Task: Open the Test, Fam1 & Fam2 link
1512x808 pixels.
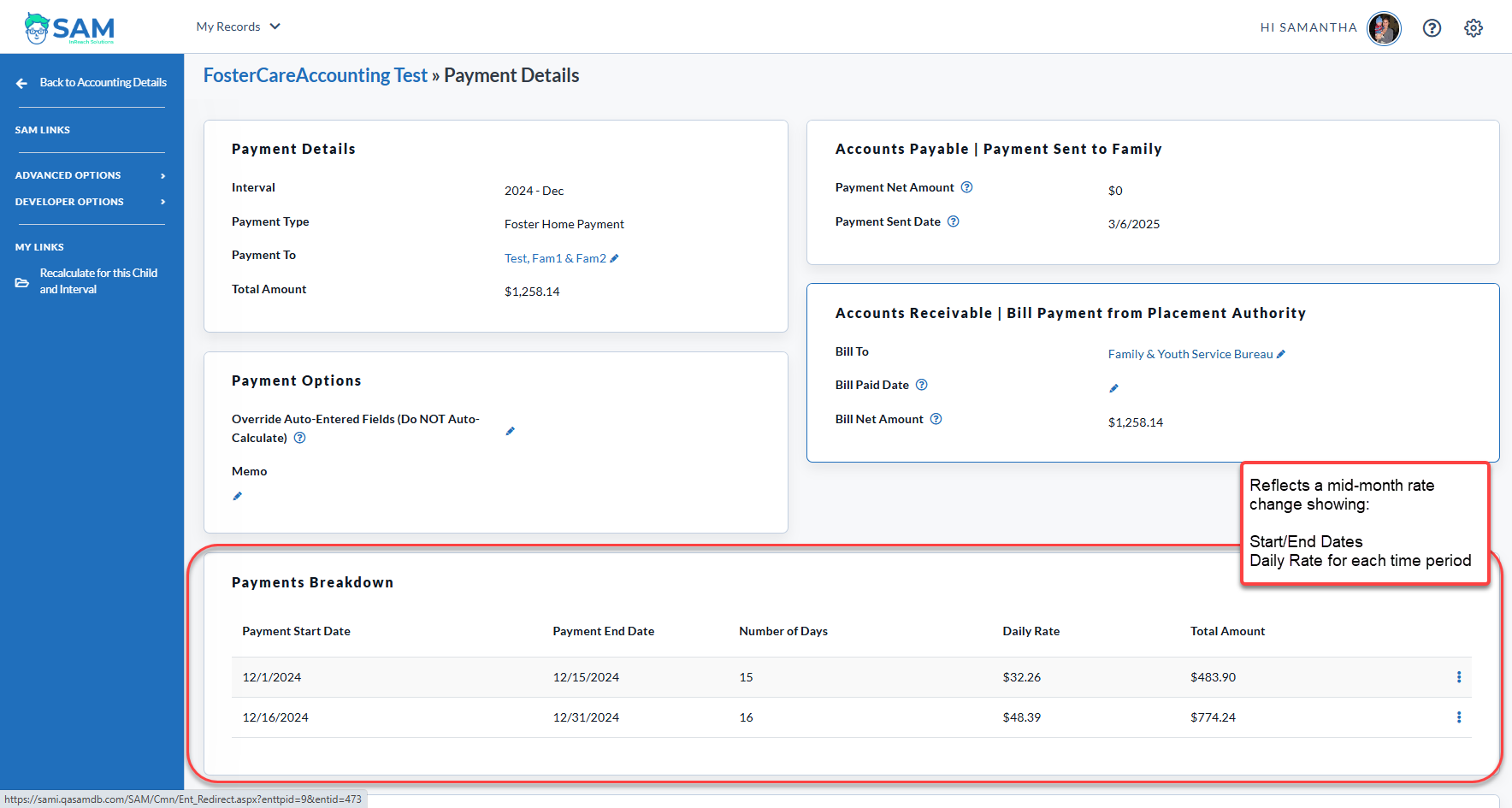Action: tap(555, 258)
